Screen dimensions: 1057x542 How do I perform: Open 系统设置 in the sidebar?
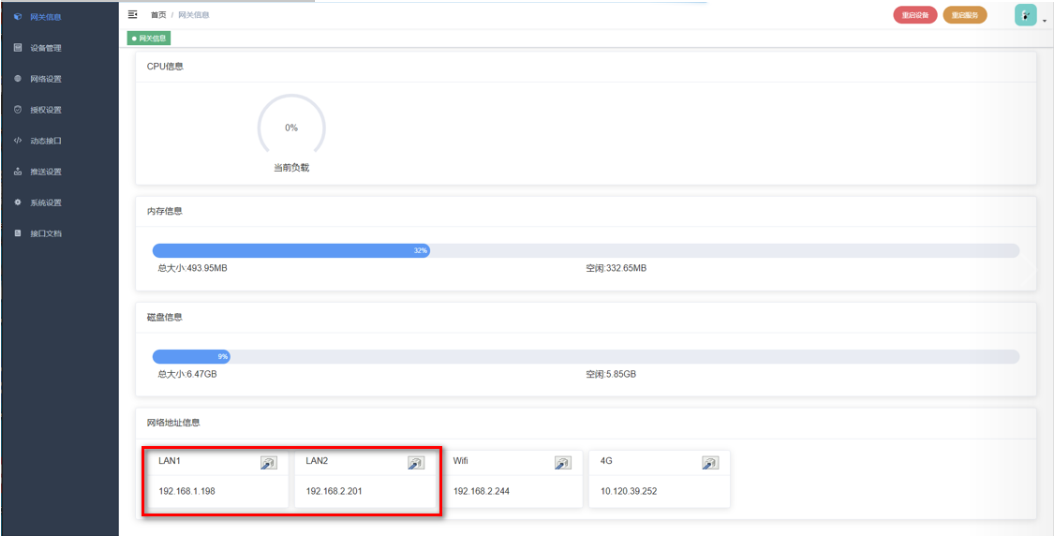click(x=45, y=203)
